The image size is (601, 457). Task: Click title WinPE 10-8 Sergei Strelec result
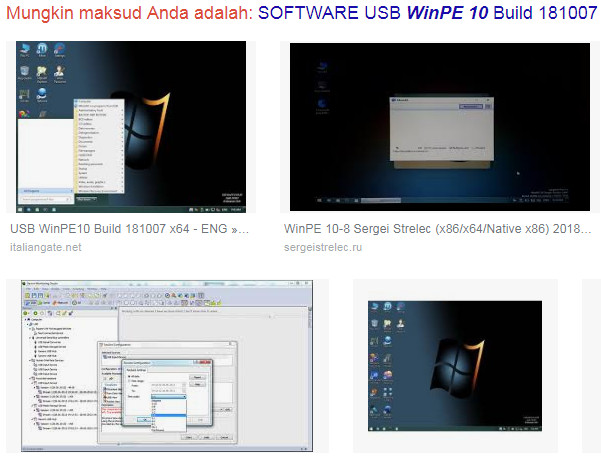click(437, 229)
